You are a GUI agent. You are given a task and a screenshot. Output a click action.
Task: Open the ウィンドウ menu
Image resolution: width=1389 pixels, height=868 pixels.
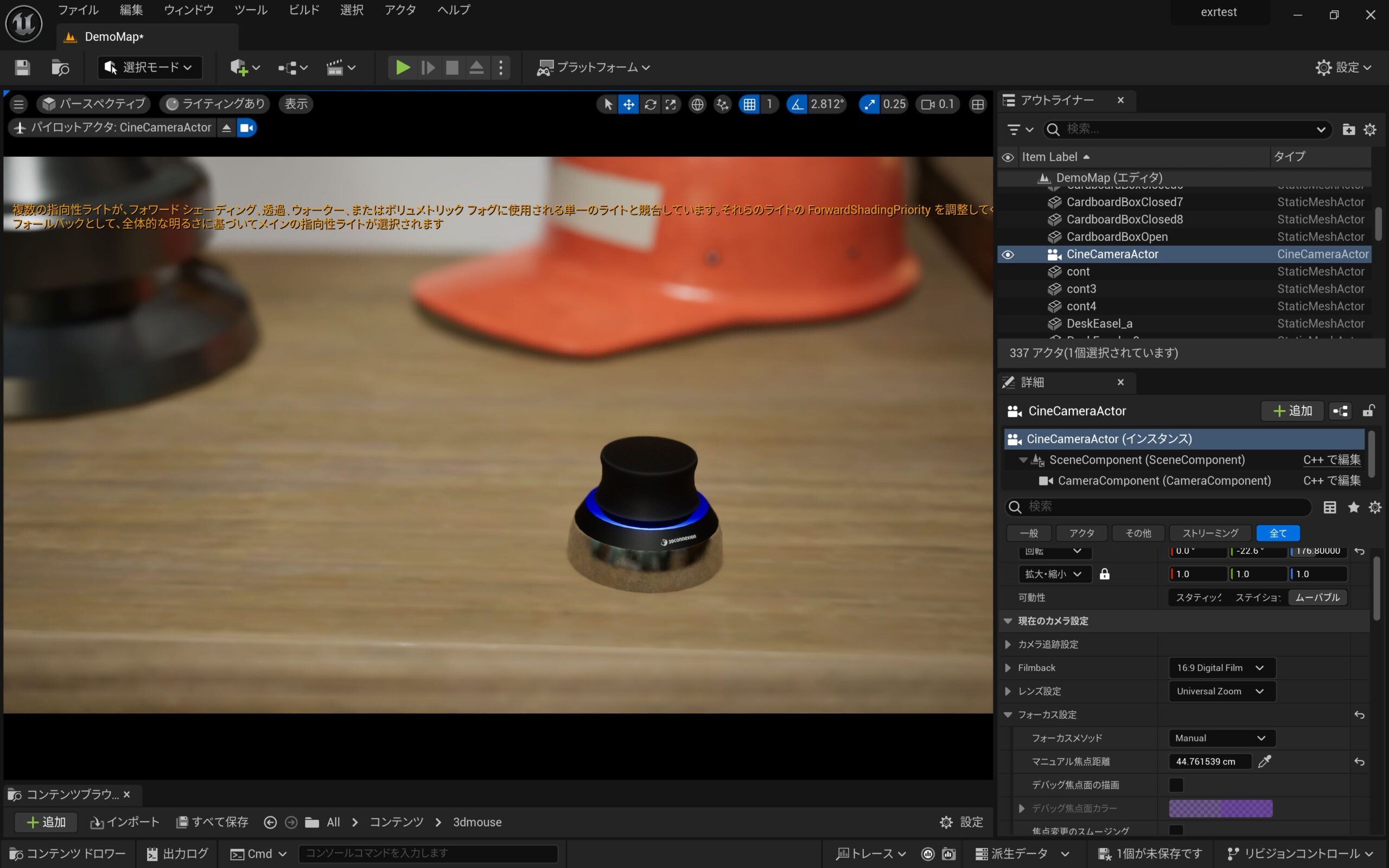pyautogui.click(x=188, y=10)
